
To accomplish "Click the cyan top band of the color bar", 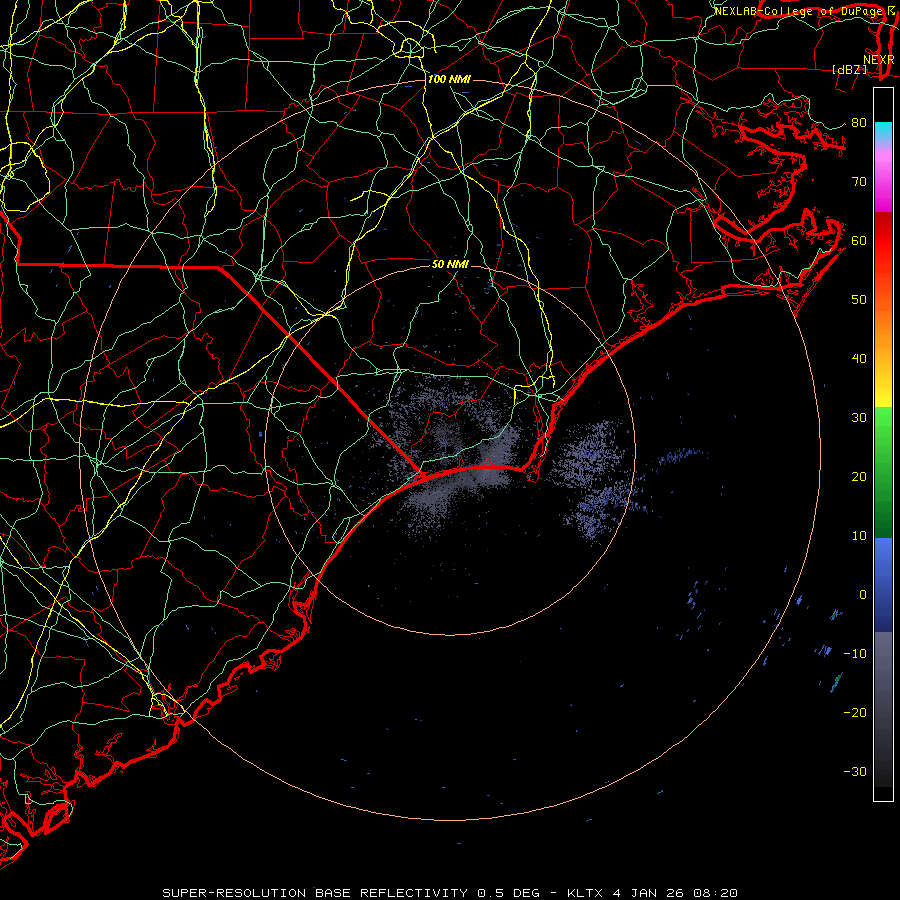I will (883, 132).
